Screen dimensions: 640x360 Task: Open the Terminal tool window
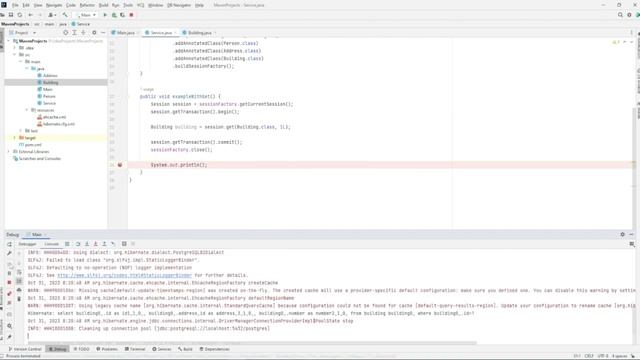[x=135, y=349]
